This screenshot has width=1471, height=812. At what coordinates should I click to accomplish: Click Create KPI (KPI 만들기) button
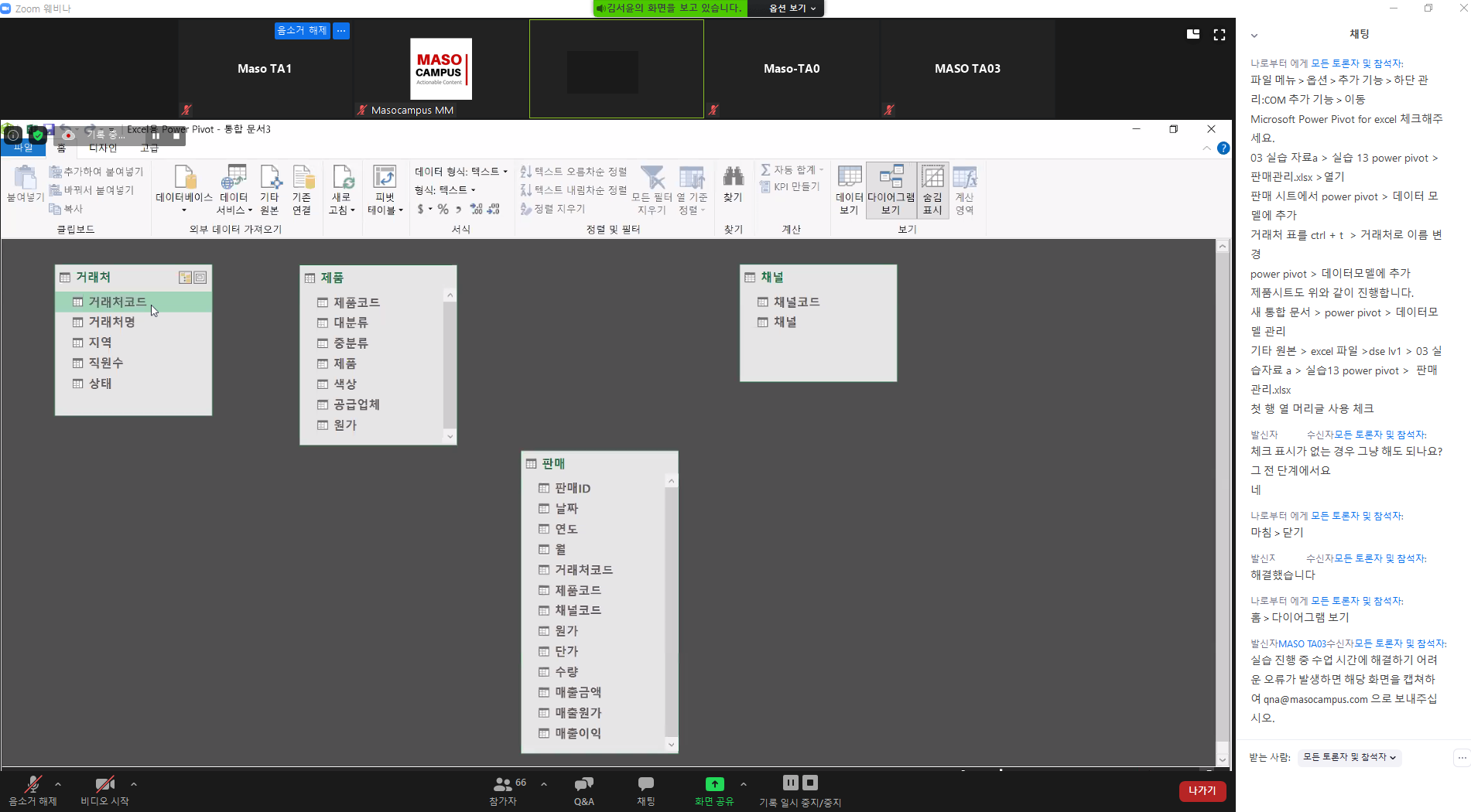(791, 187)
